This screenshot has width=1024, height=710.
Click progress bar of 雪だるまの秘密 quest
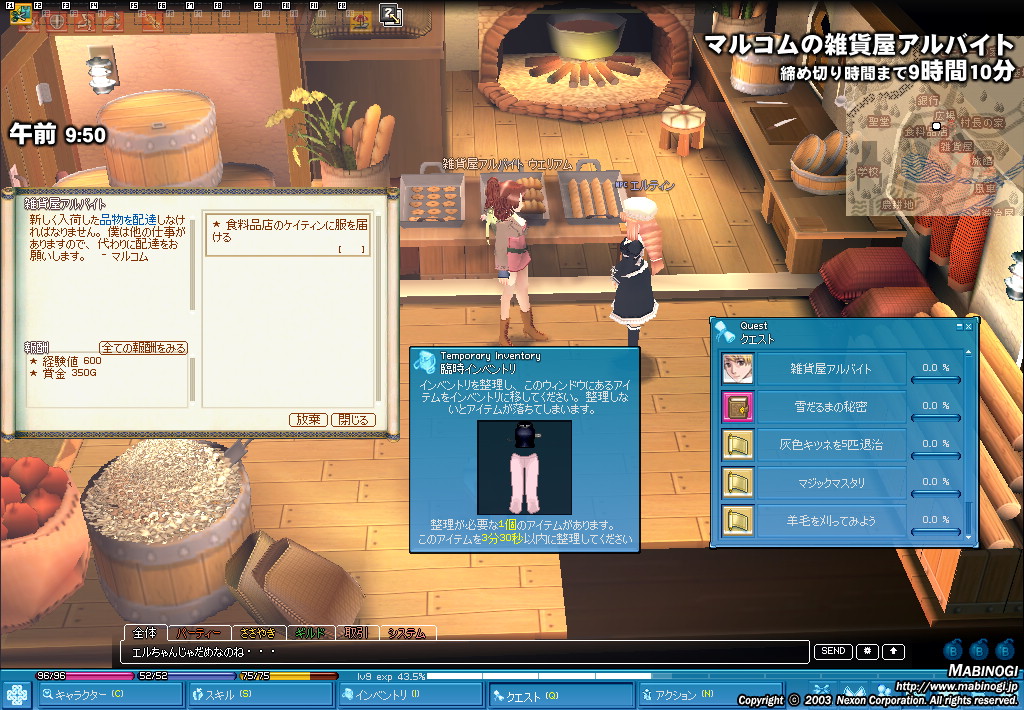click(936, 417)
